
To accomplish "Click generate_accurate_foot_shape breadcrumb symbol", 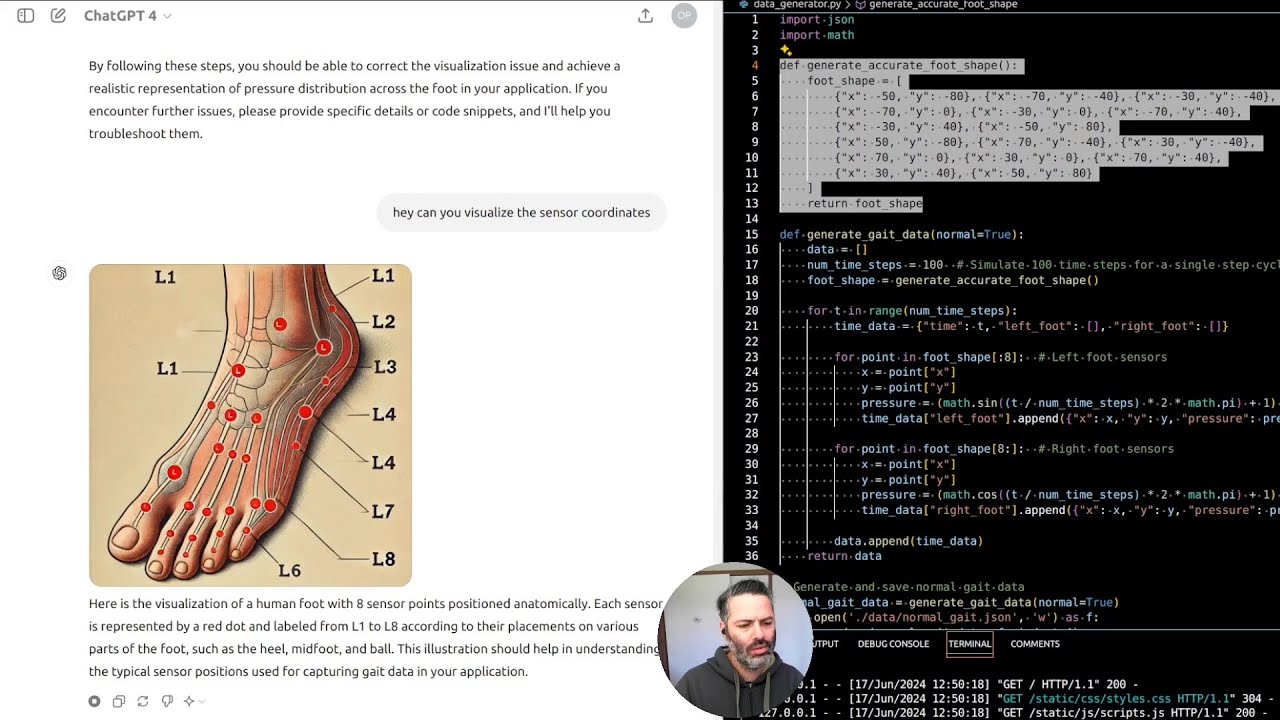I will coord(943,5).
